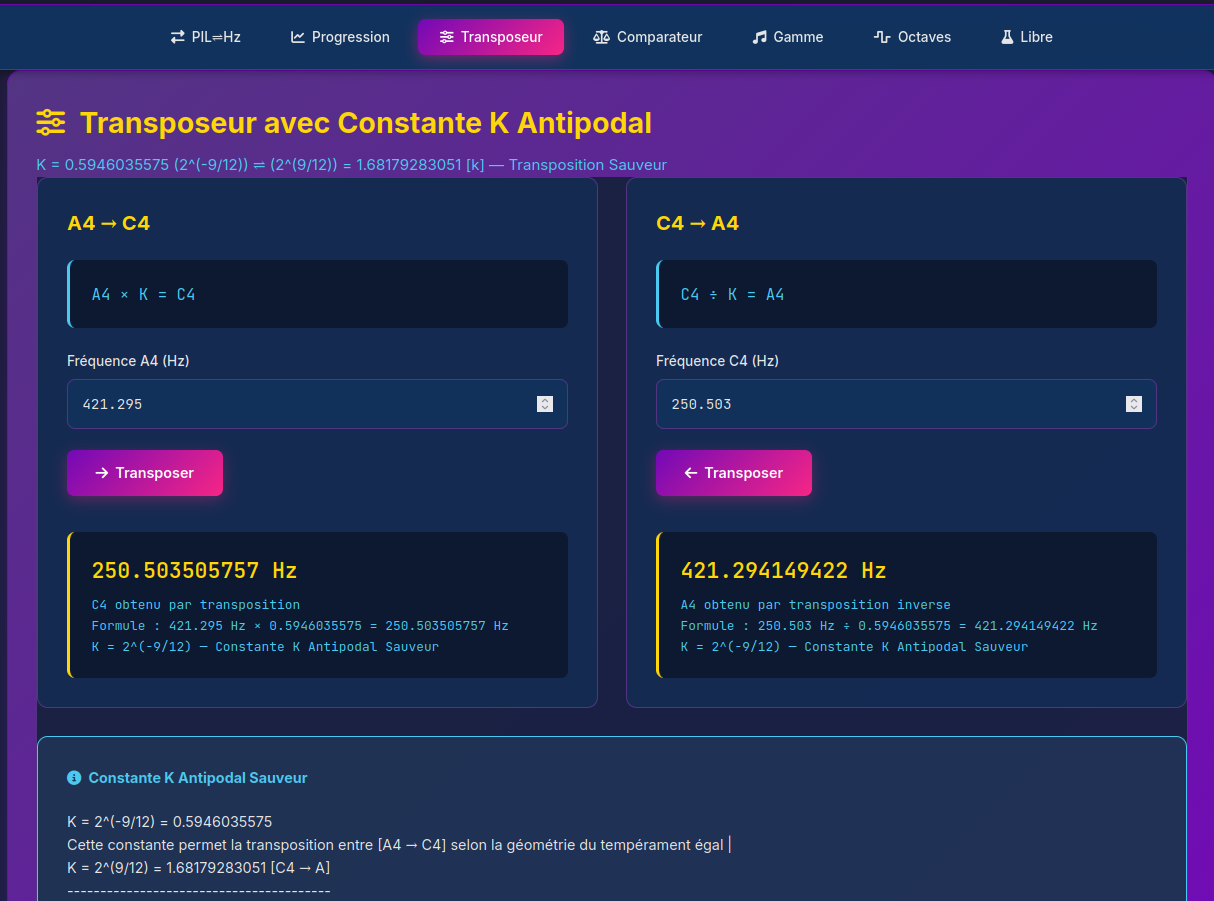Click the 250.503505757 Hz result value
Viewport: 1214px width, 901px height.
(194, 571)
